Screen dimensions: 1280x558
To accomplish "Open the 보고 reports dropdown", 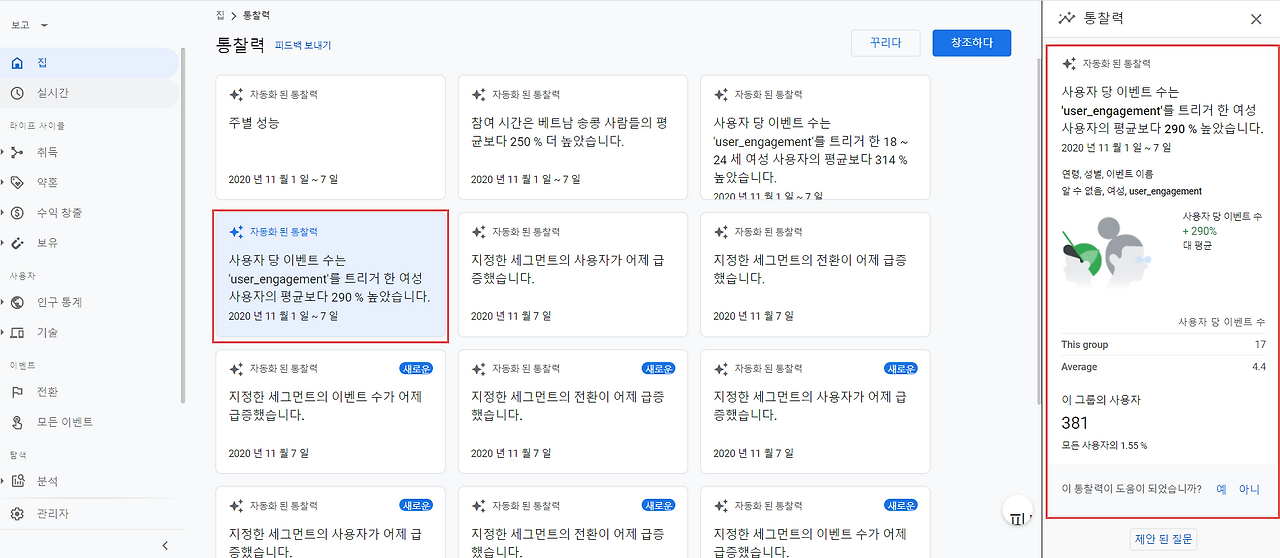I will (29, 24).
